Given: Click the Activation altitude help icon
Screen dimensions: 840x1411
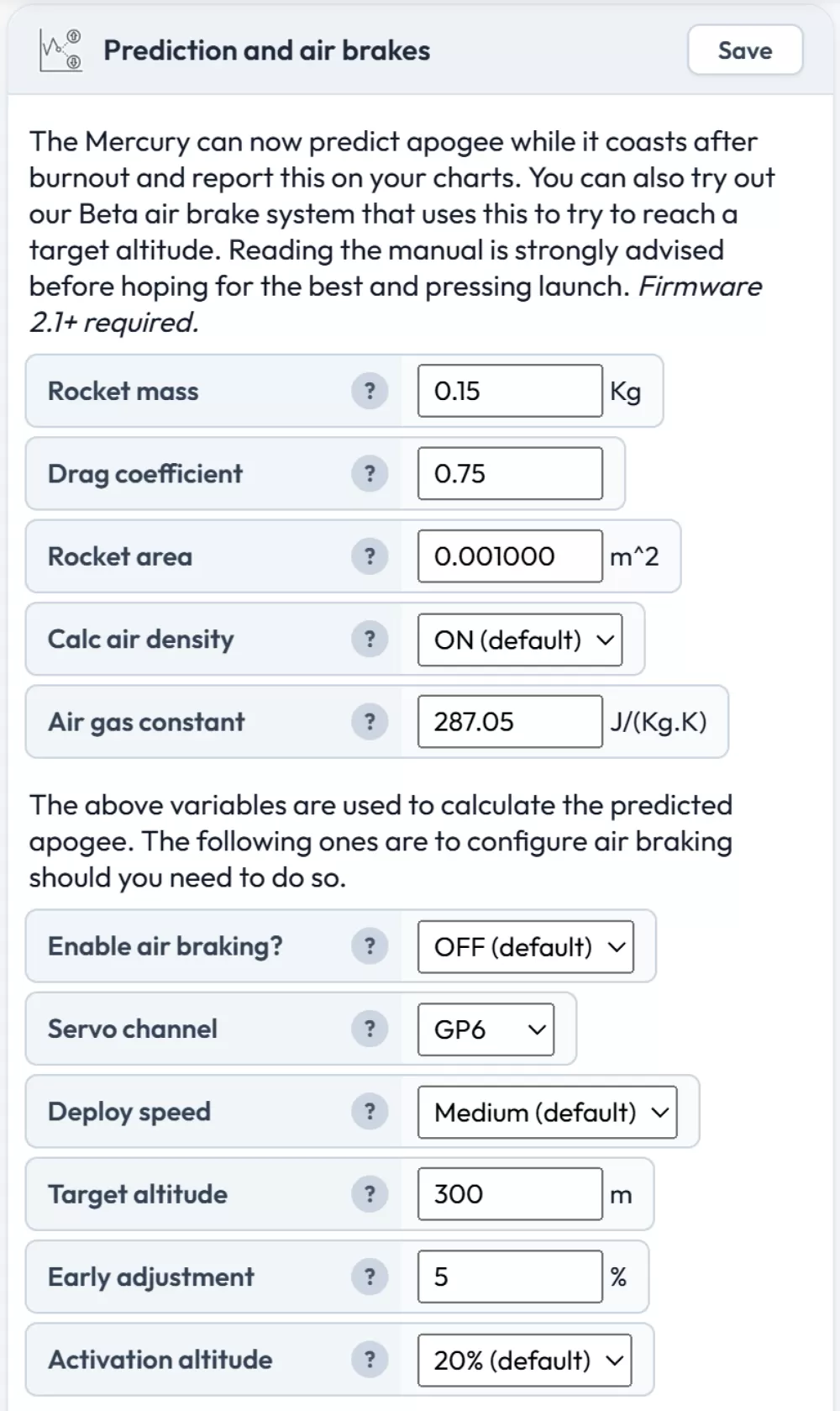Looking at the screenshot, I should pyautogui.click(x=370, y=1360).
